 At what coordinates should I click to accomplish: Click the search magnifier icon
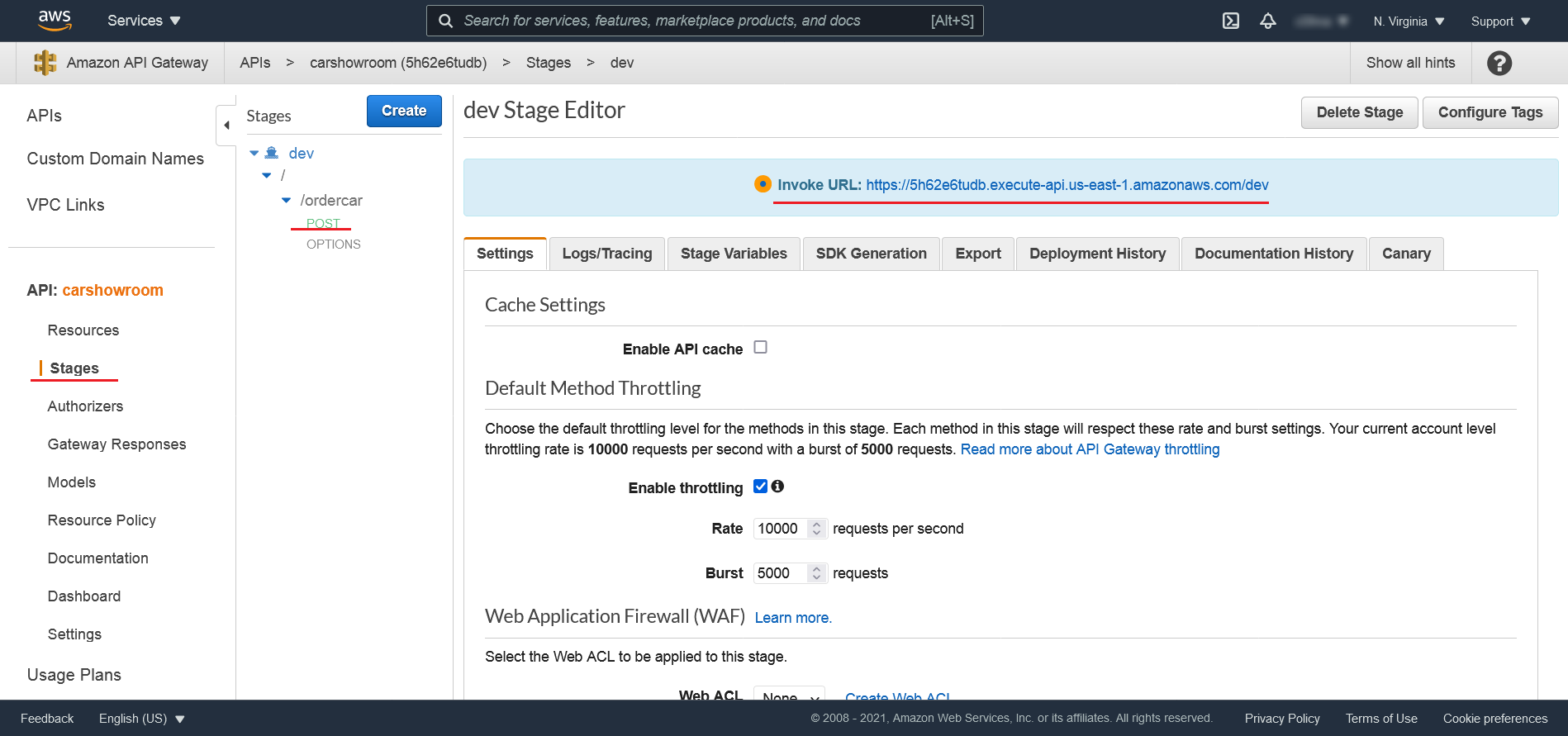(445, 21)
